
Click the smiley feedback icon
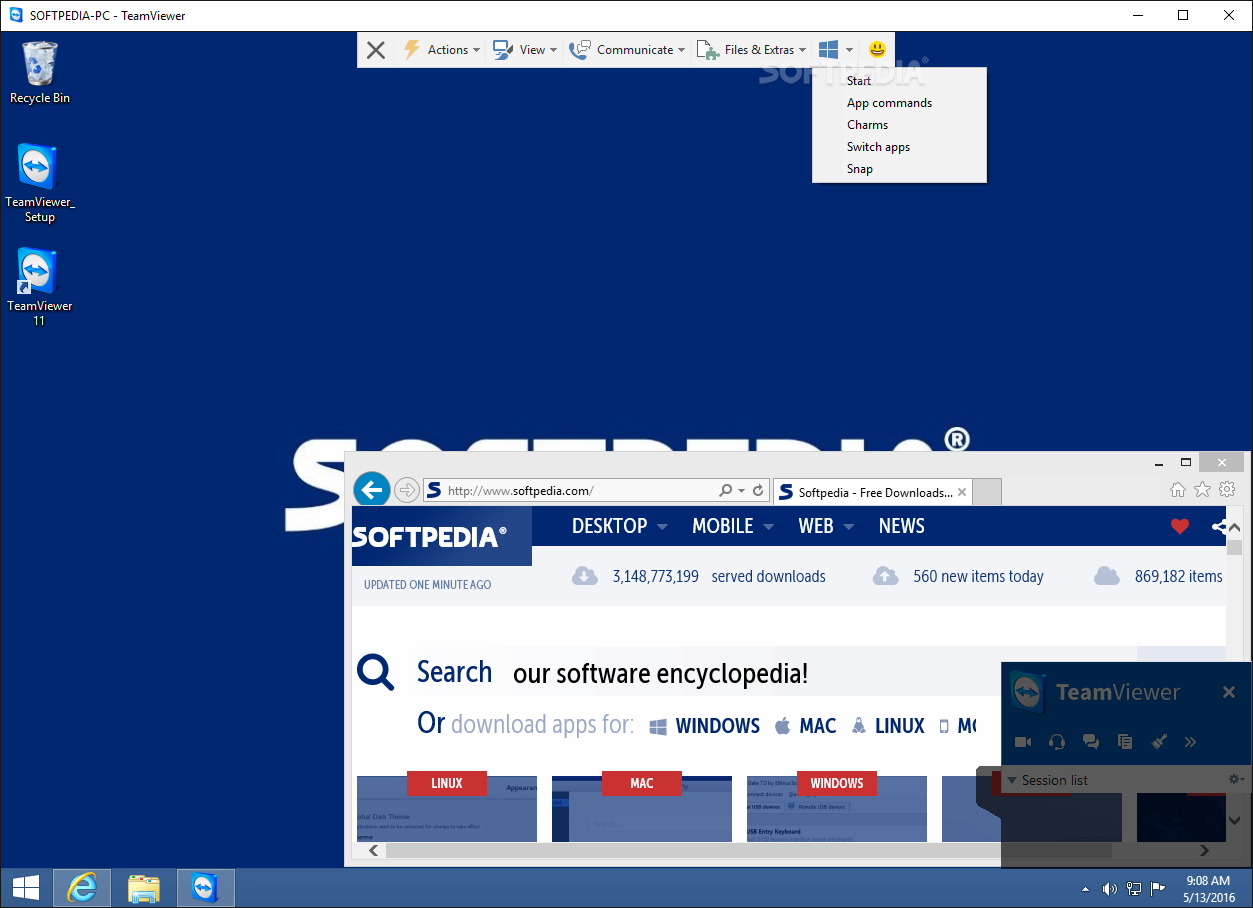pyautogui.click(x=877, y=49)
